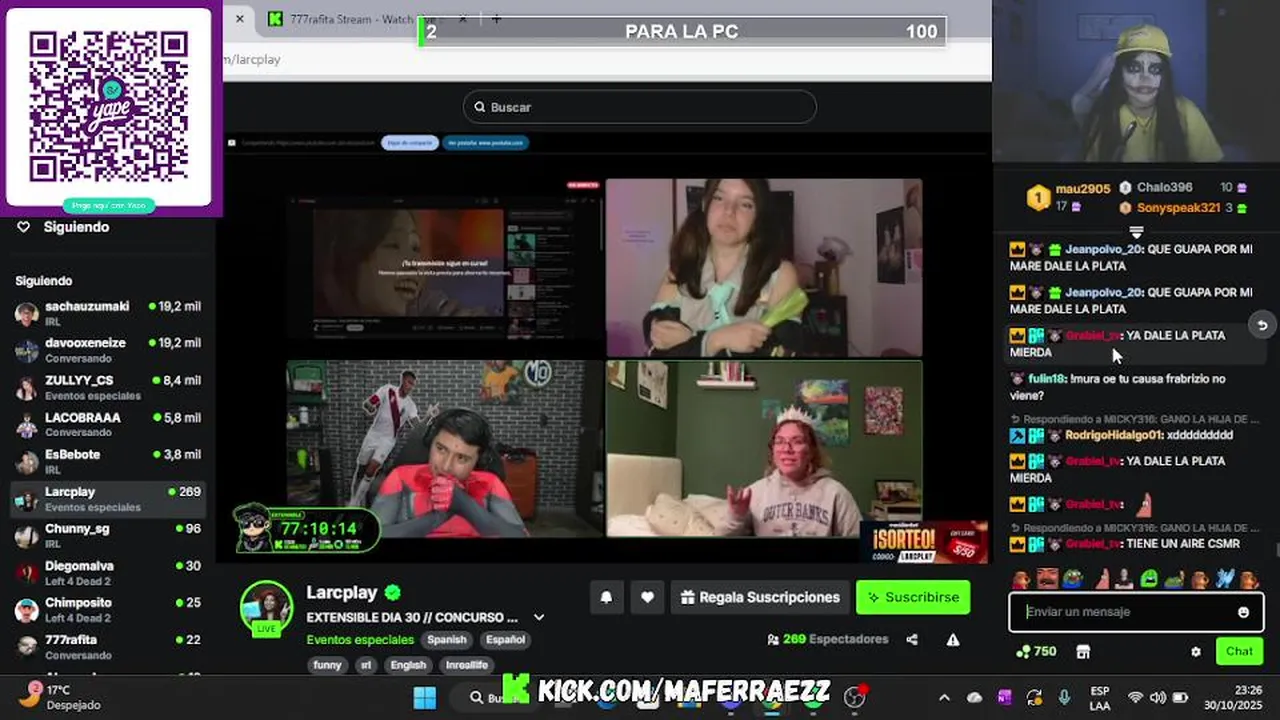Expand the stream title dropdown chevron
Viewport: 1280px width, 720px height.
538,618
